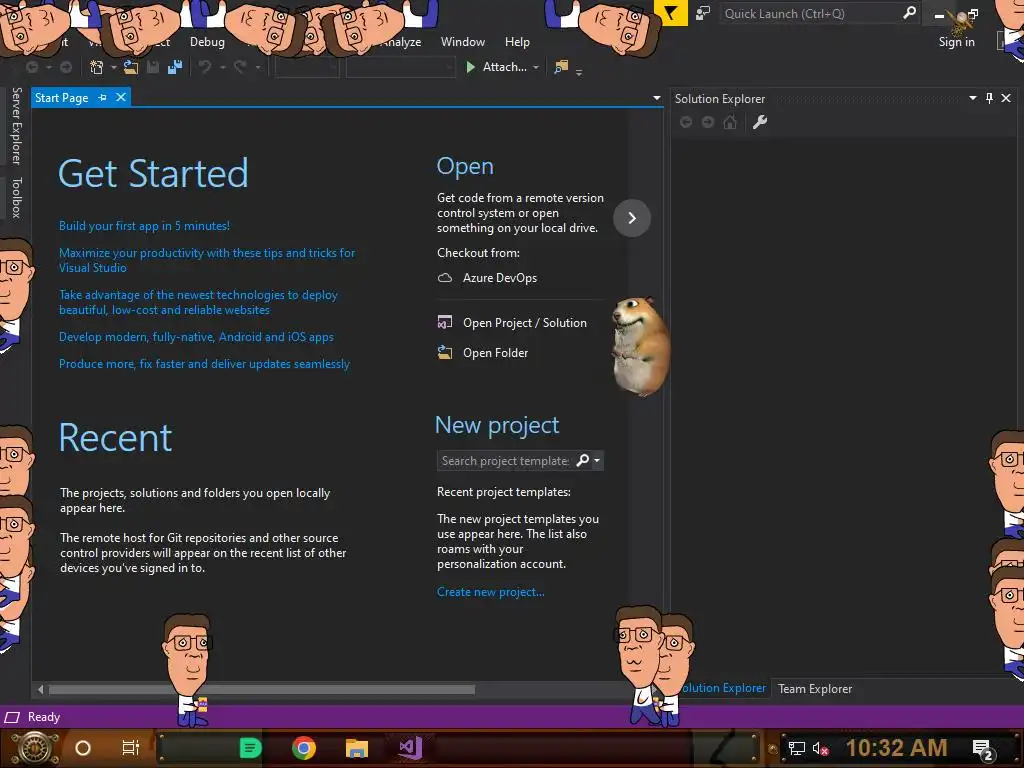Image resolution: width=1024 pixels, height=768 pixels.
Task: Click the Navigate Forward toolbar icon
Action: 66,67
